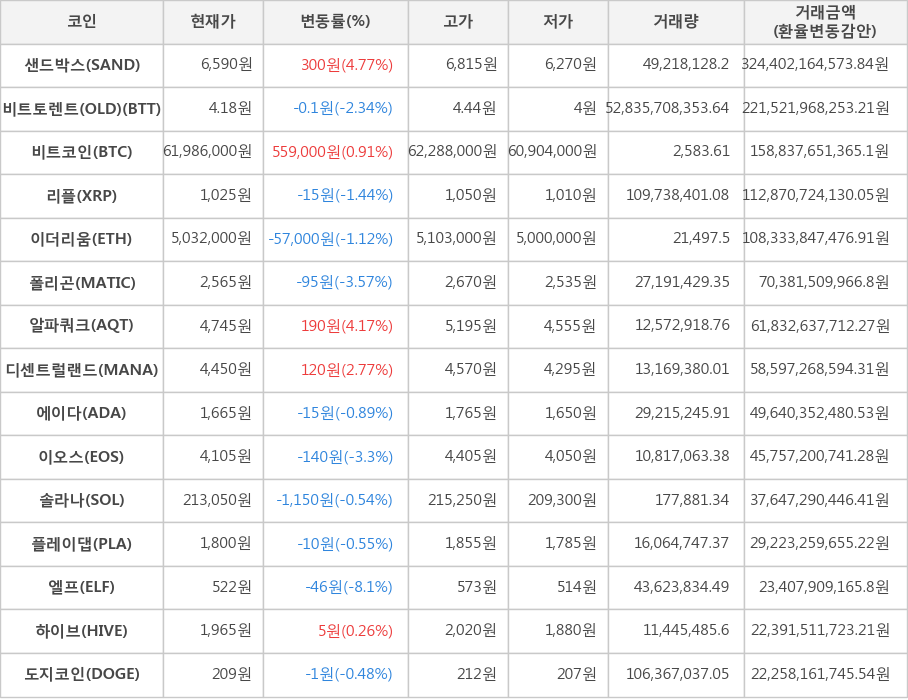
Task: Click DOGE change value -1원(-0.48%)
Action: (x=349, y=674)
